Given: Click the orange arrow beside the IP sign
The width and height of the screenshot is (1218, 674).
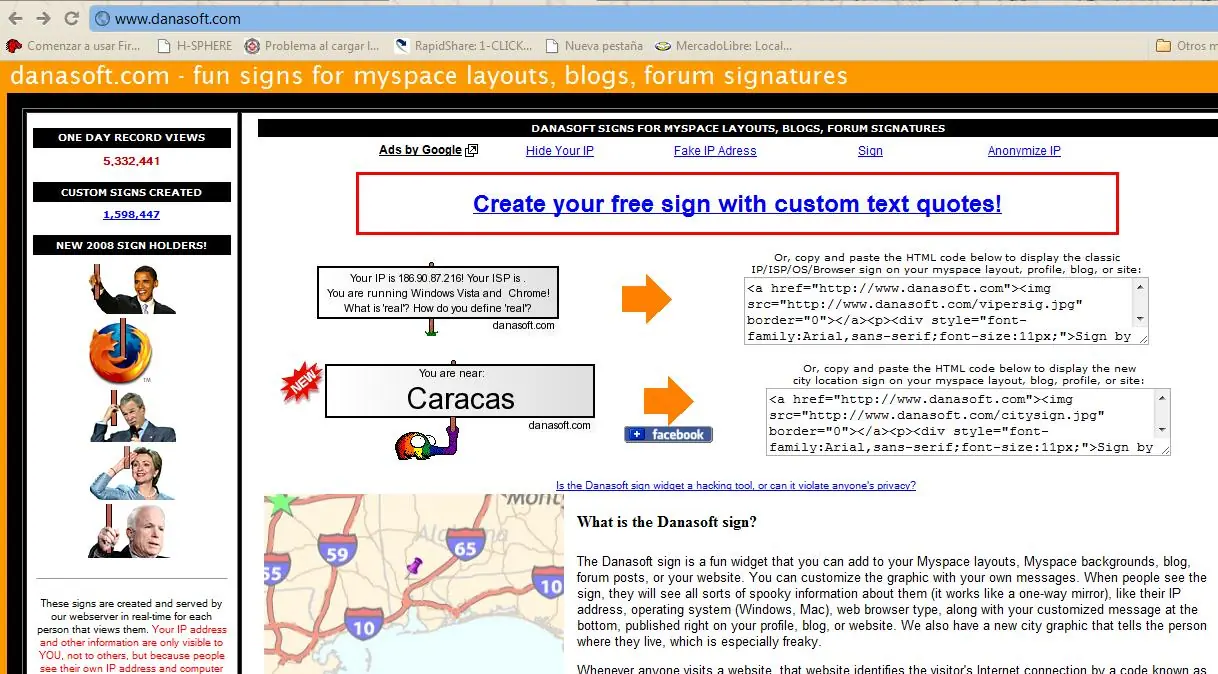Looking at the screenshot, I should click(x=647, y=297).
